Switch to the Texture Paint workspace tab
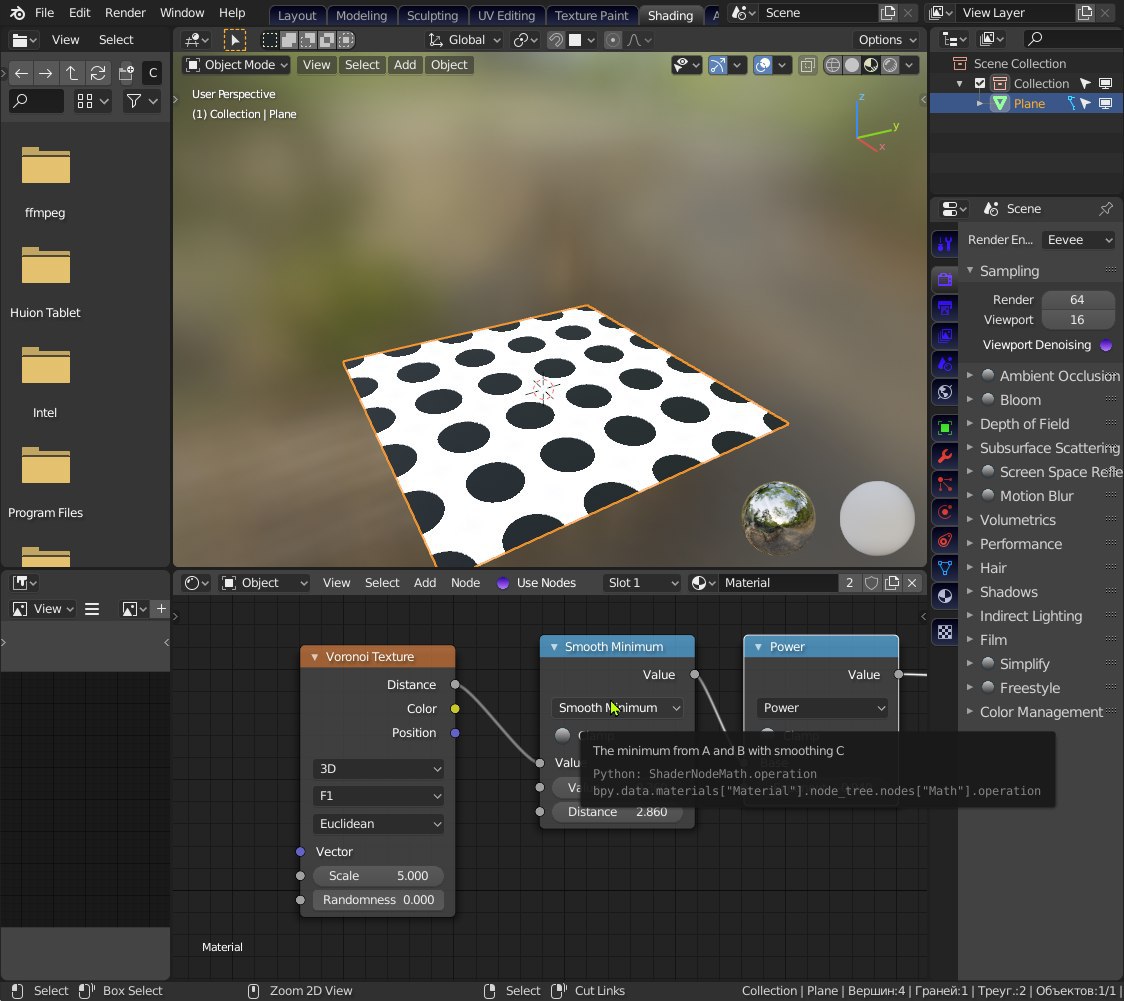1124x1001 pixels. 591,15
